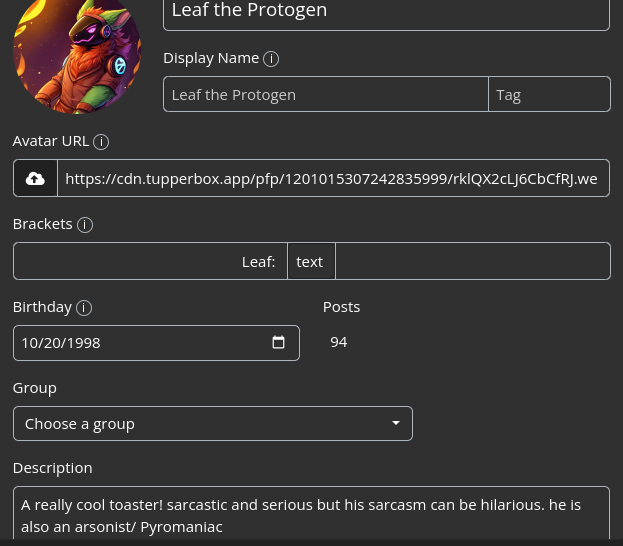The width and height of the screenshot is (623, 546).
Task: Click the Avatar URL text field
Action: (332, 178)
